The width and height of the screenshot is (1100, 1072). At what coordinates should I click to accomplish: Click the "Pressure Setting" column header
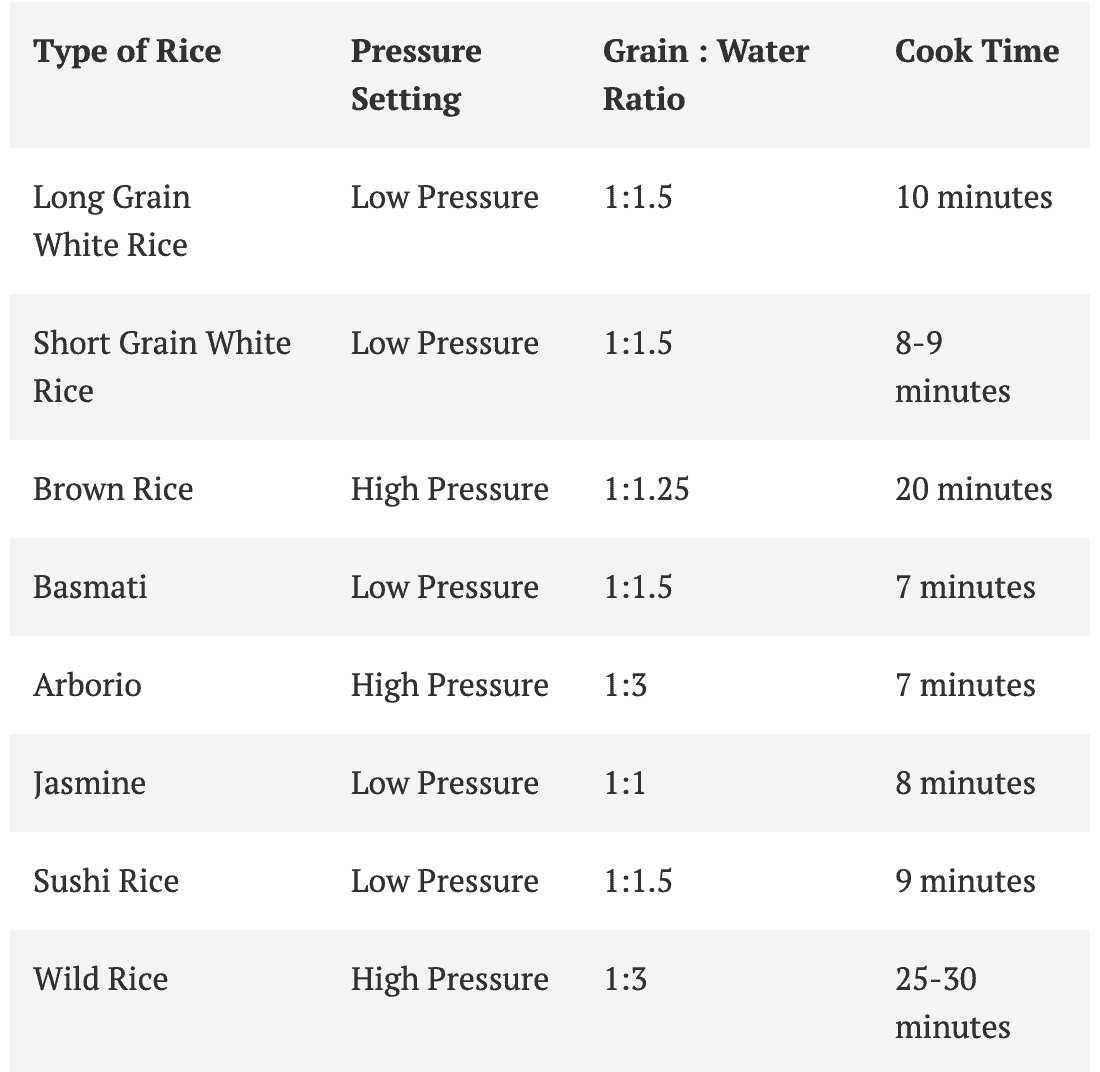tap(416, 75)
